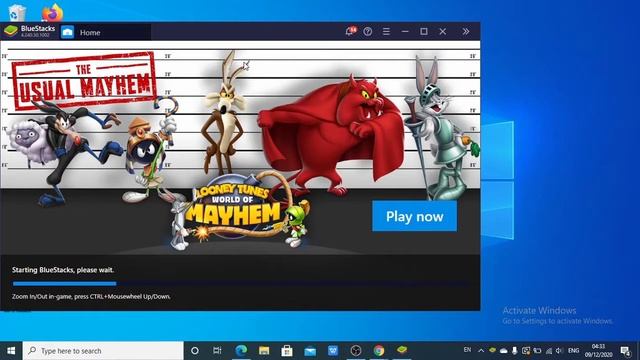
Task: Open the Windows Start menu
Action: (11, 351)
